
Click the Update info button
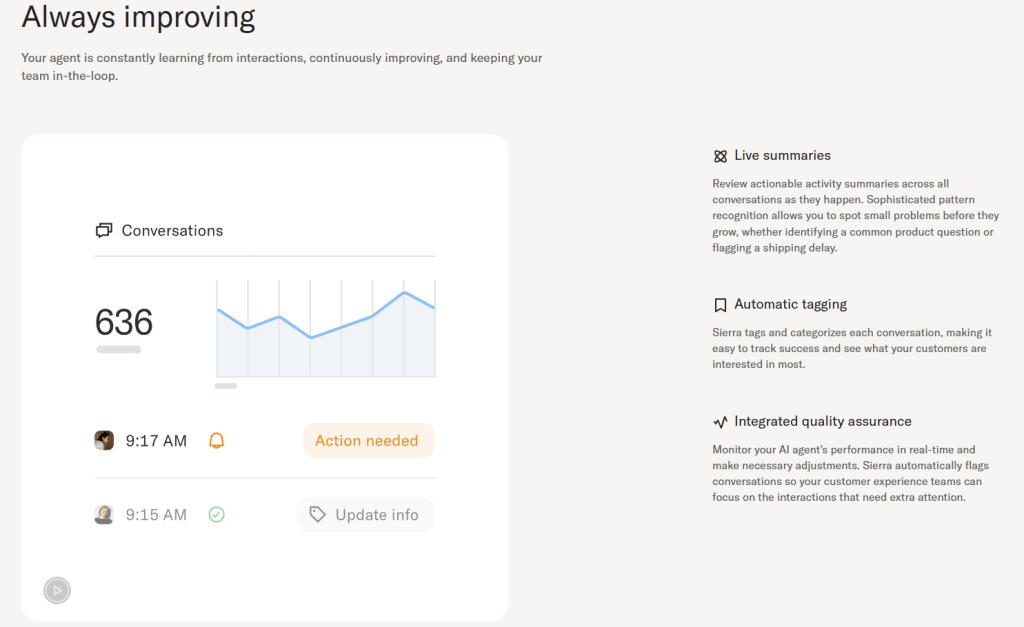tap(366, 515)
